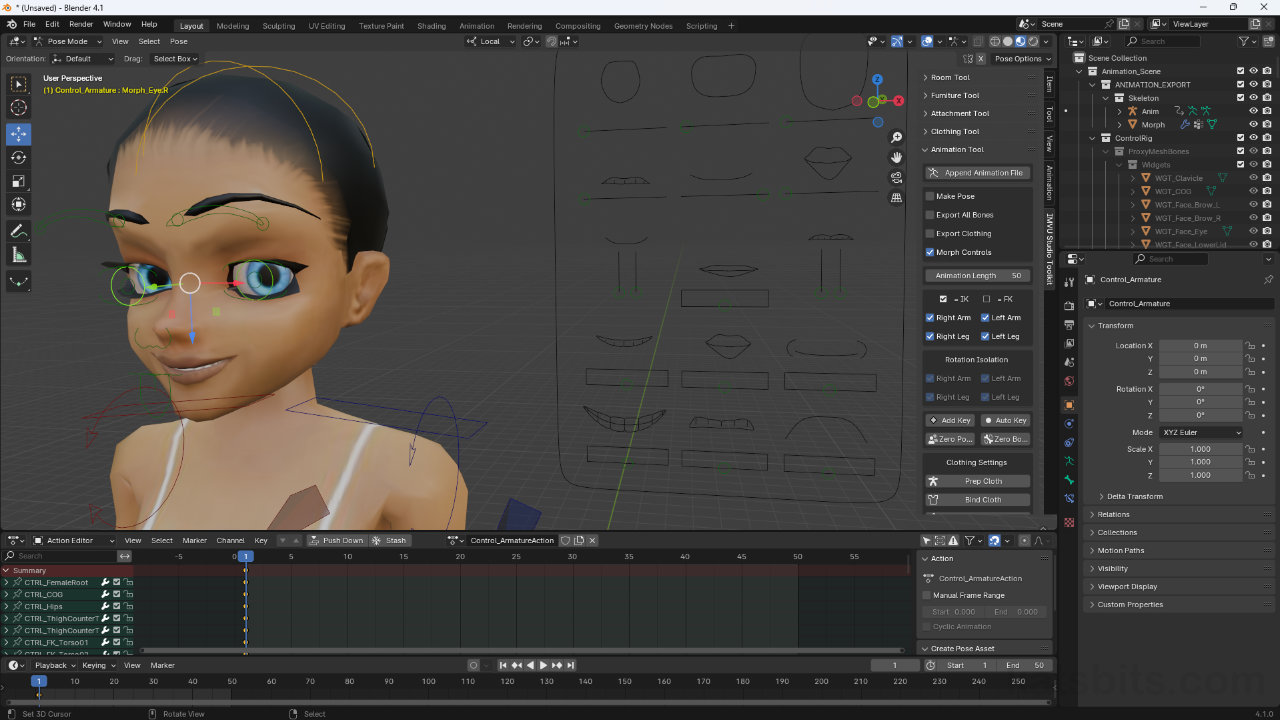This screenshot has height=720, width=1280.
Task: Click the Zoom viewport magnifier icon
Action: pyautogui.click(x=897, y=137)
